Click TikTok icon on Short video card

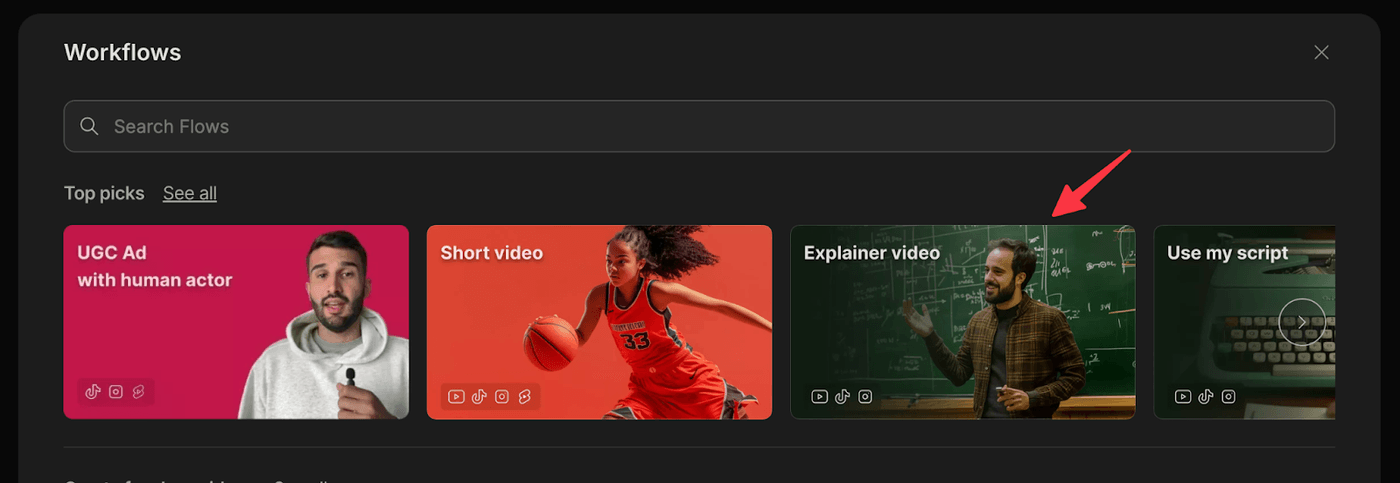point(479,397)
